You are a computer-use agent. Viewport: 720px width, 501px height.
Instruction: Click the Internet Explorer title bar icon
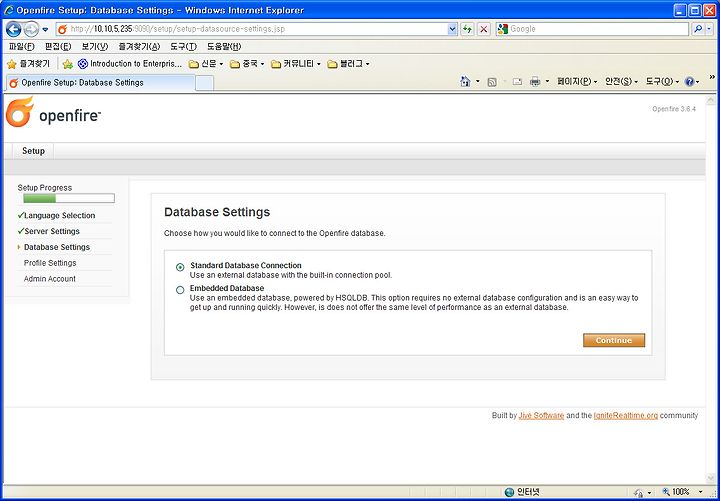[x=9, y=10]
